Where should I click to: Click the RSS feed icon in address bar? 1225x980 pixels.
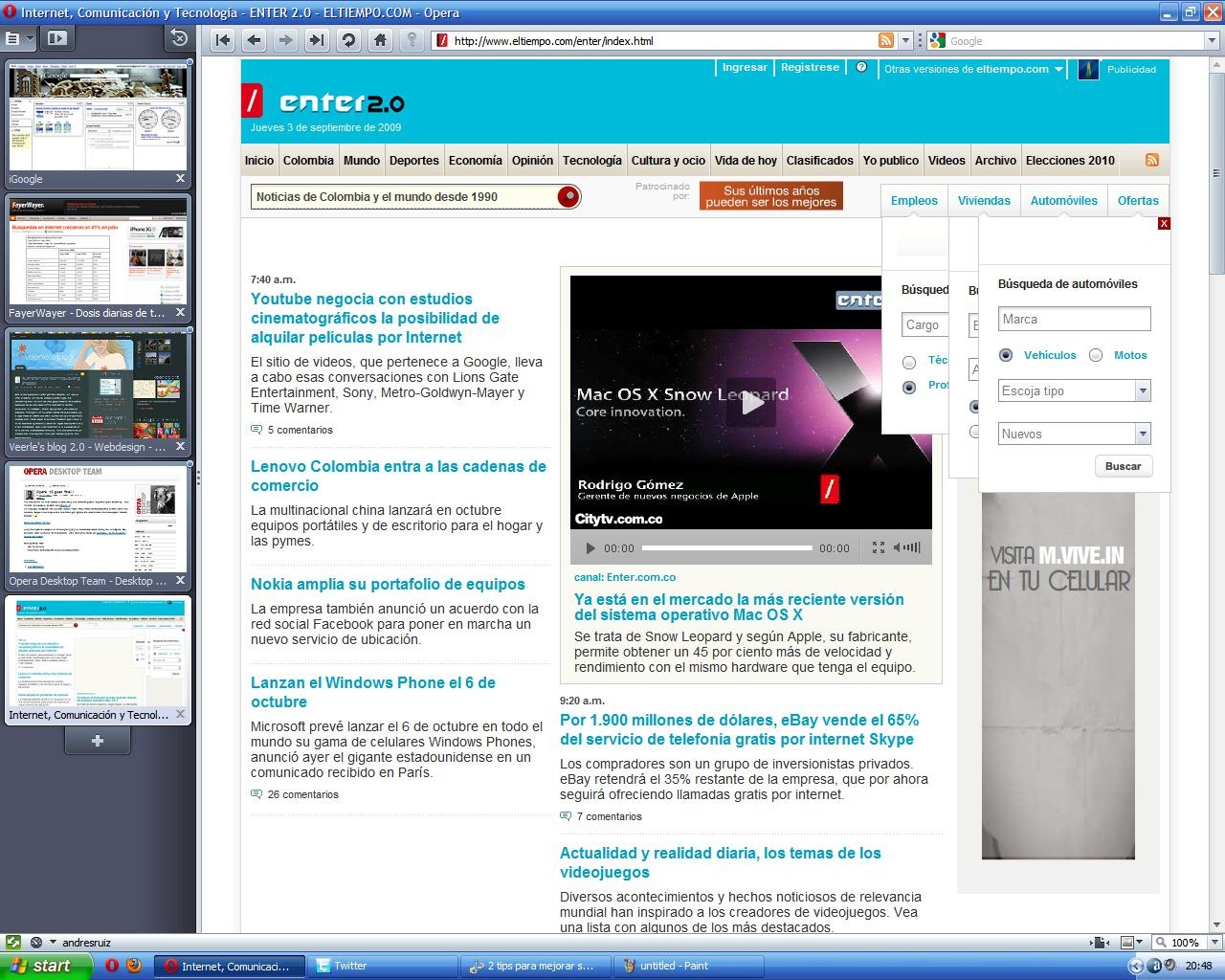coord(886,40)
